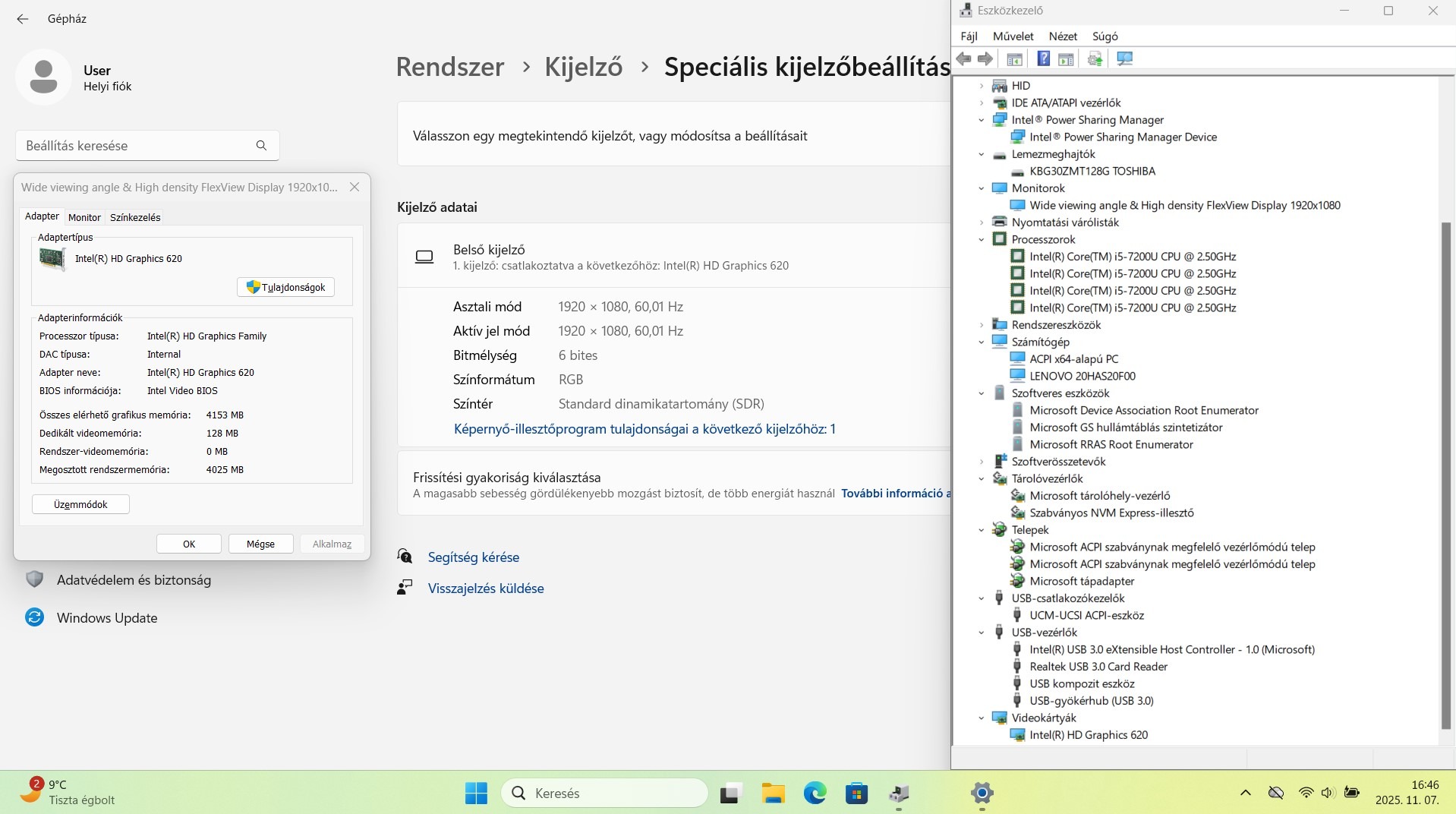Select LENOVO 20HAS20F00 in the tree
This screenshot has width=1456, height=814.
[1083, 376]
